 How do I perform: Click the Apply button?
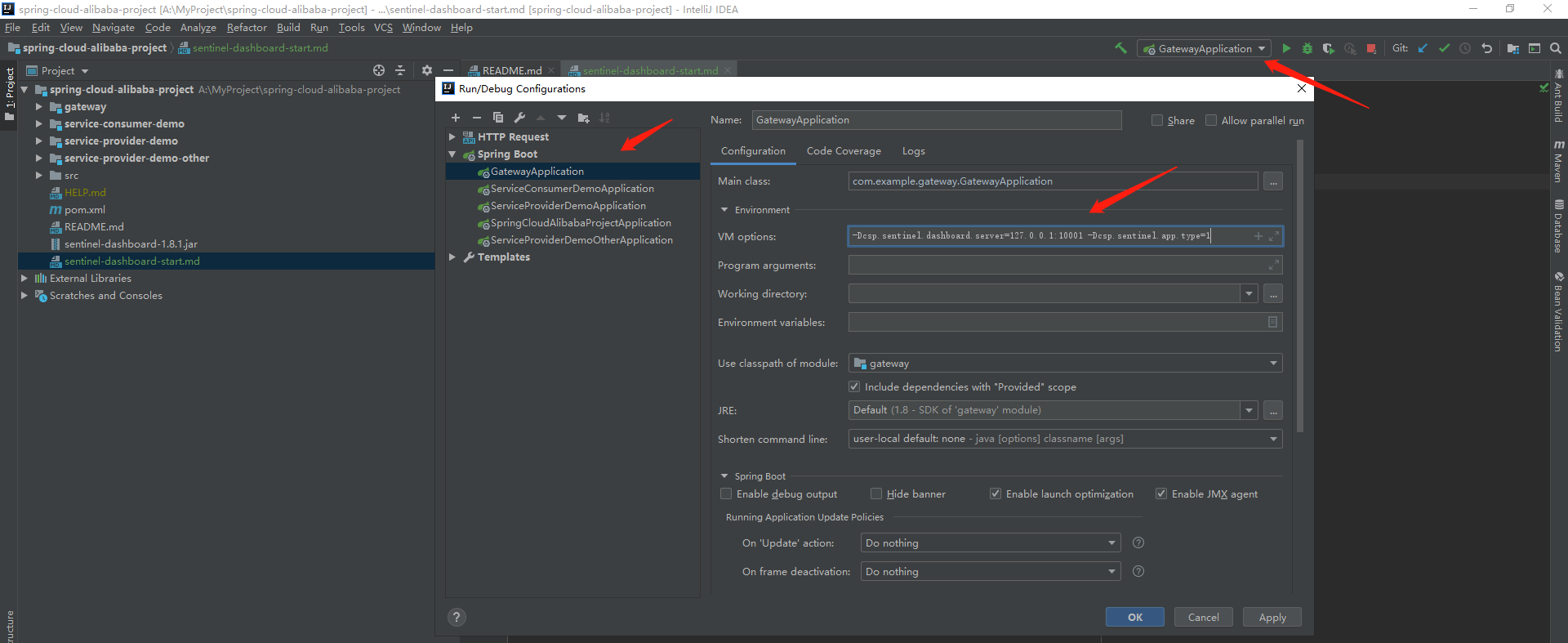click(1272, 617)
